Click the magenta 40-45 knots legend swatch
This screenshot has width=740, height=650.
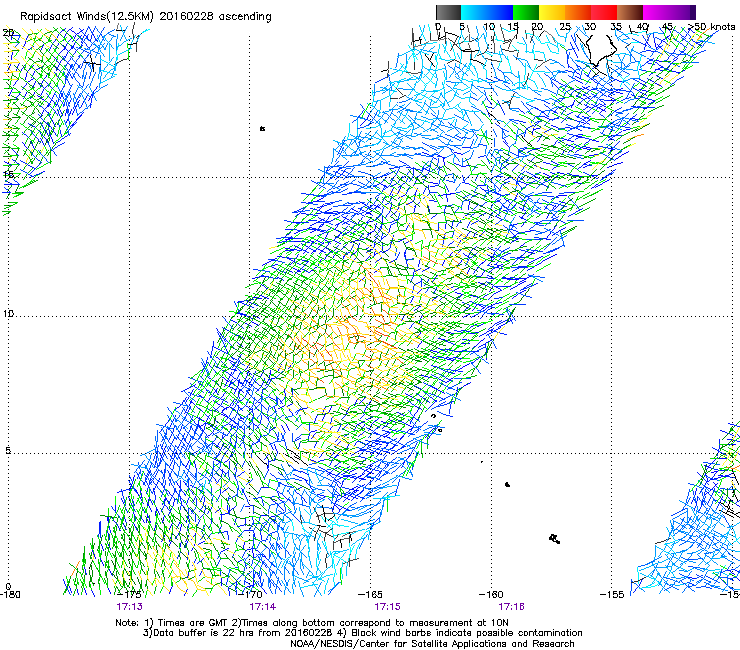tap(656, 12)
